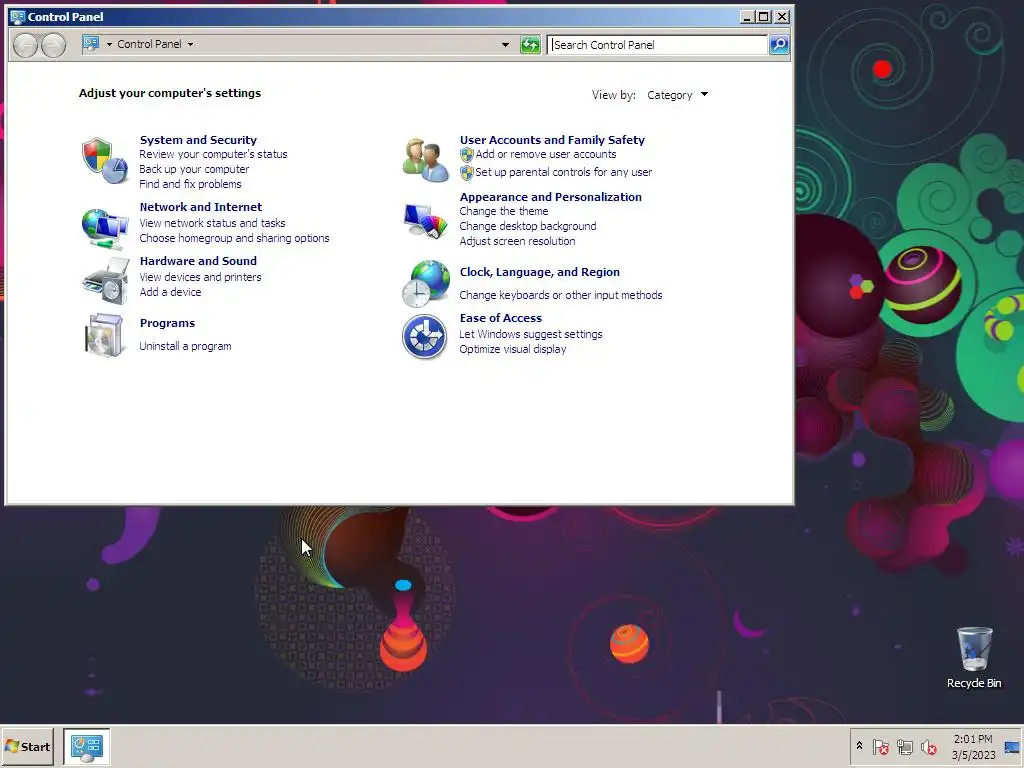This screenshot has width=1024, height=768.
Task: Open the Start menu
Action: pos(27,746)
